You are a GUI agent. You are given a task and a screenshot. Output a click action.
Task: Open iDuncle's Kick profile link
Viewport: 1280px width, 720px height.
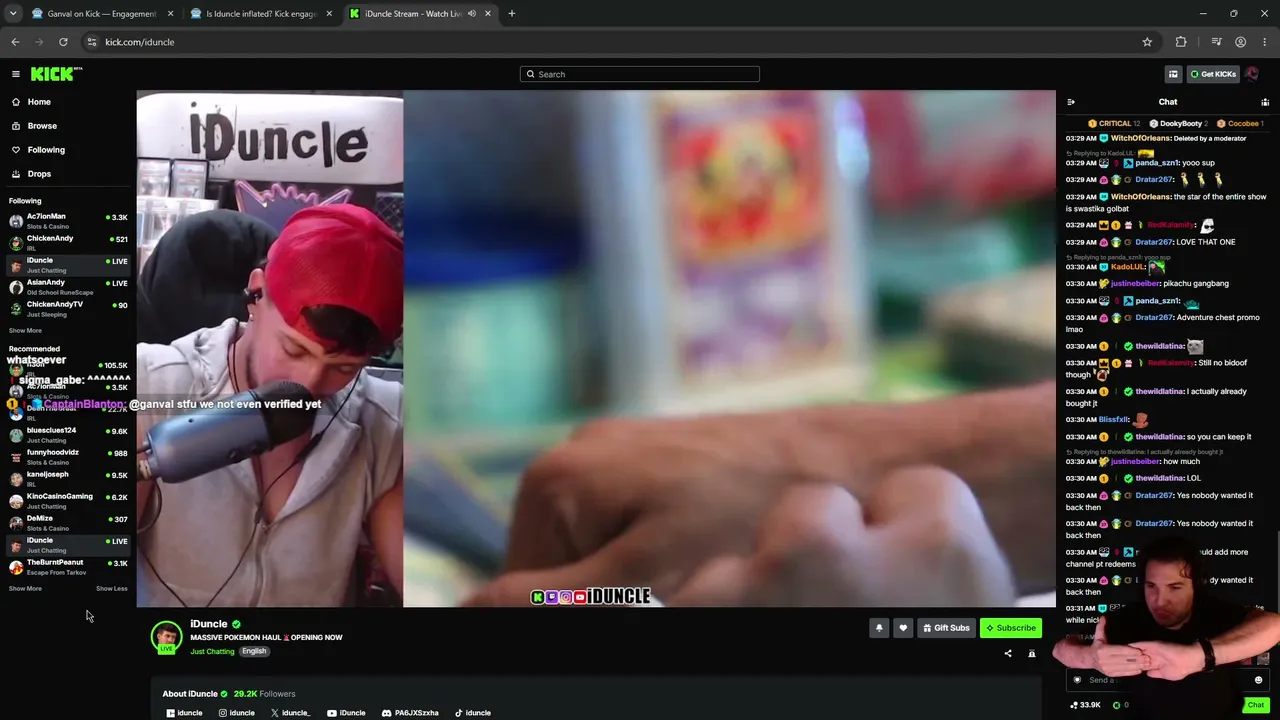184,713
